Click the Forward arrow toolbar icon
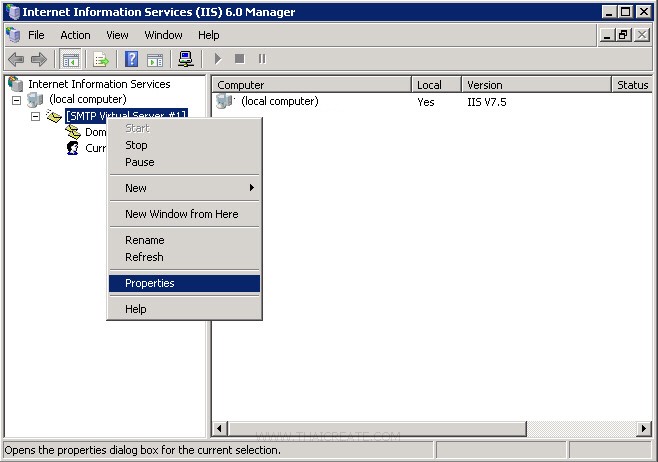The width and height of the screenshot is (658, 462). click(x=39, y=59)
